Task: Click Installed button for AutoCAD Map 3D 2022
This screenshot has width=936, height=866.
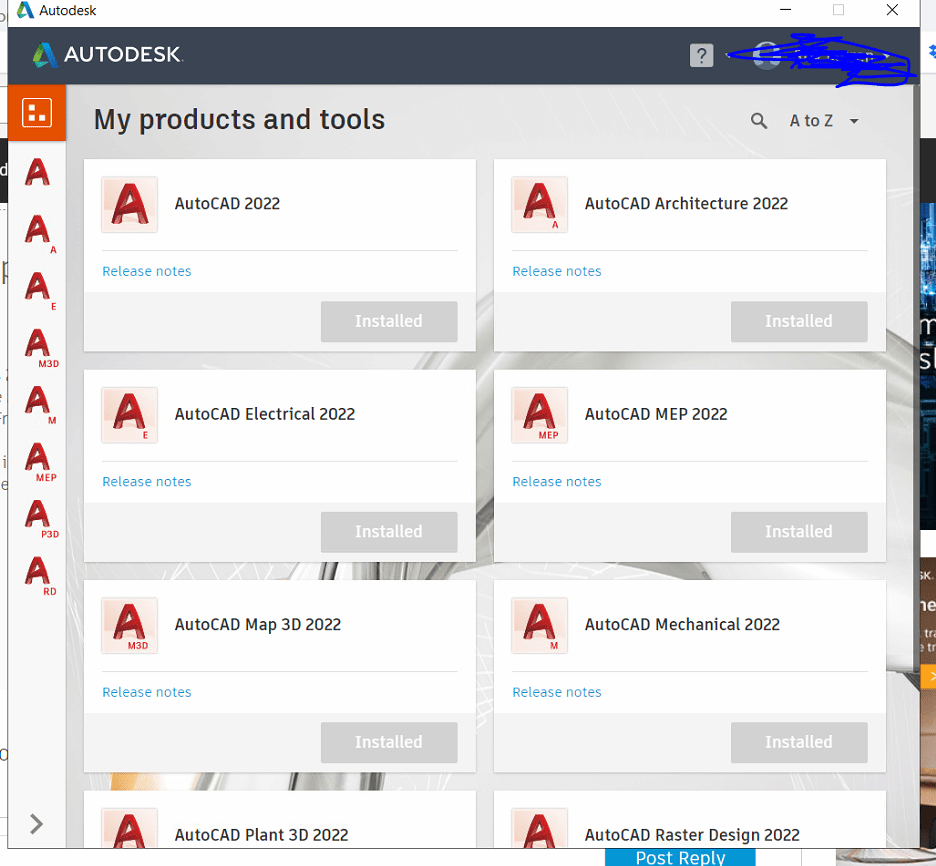Action: (389, 742)
